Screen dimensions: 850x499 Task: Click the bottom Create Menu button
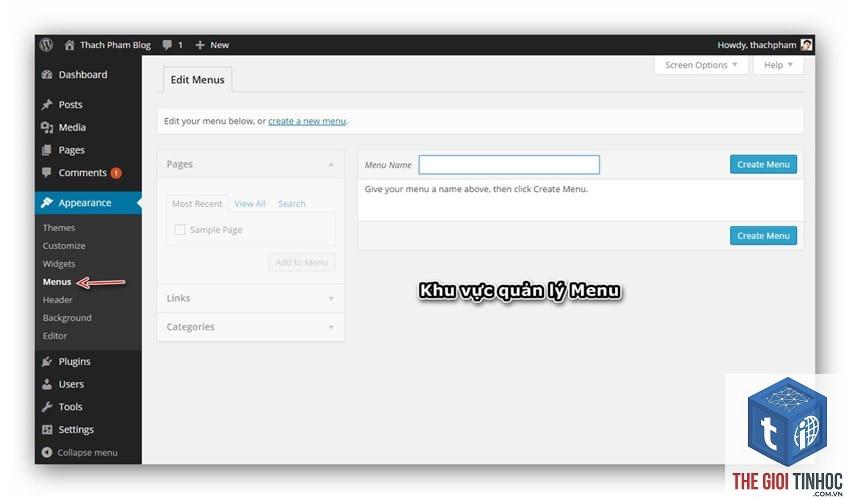763,236
